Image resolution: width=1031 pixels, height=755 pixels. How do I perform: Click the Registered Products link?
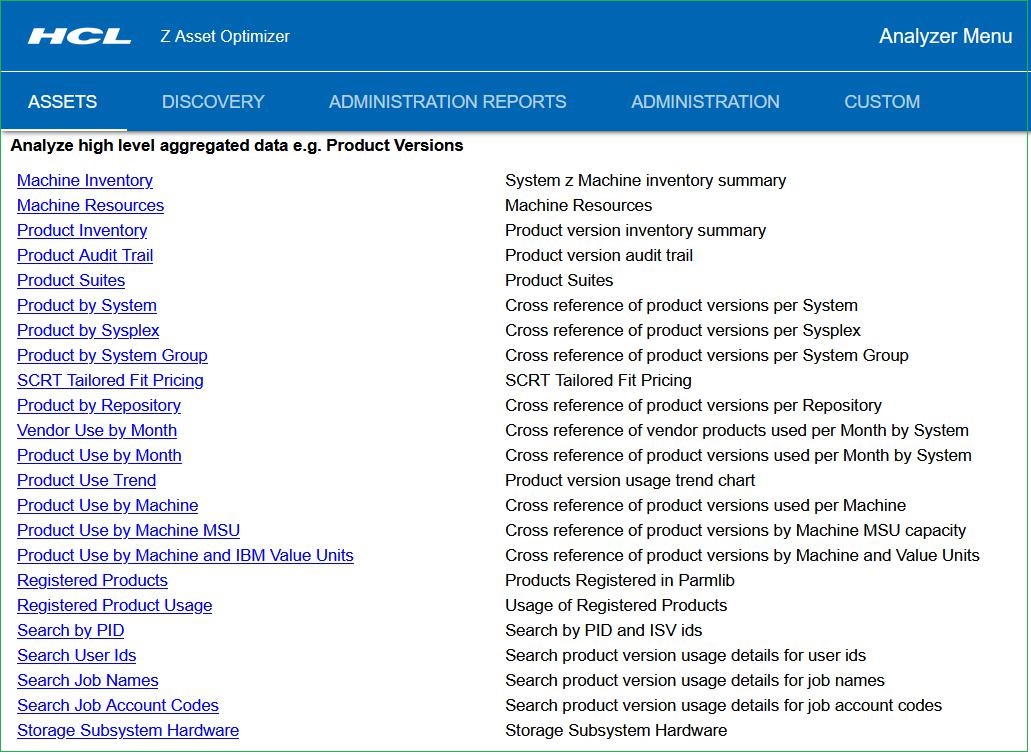pyautogui.click(x=92, y=581)
